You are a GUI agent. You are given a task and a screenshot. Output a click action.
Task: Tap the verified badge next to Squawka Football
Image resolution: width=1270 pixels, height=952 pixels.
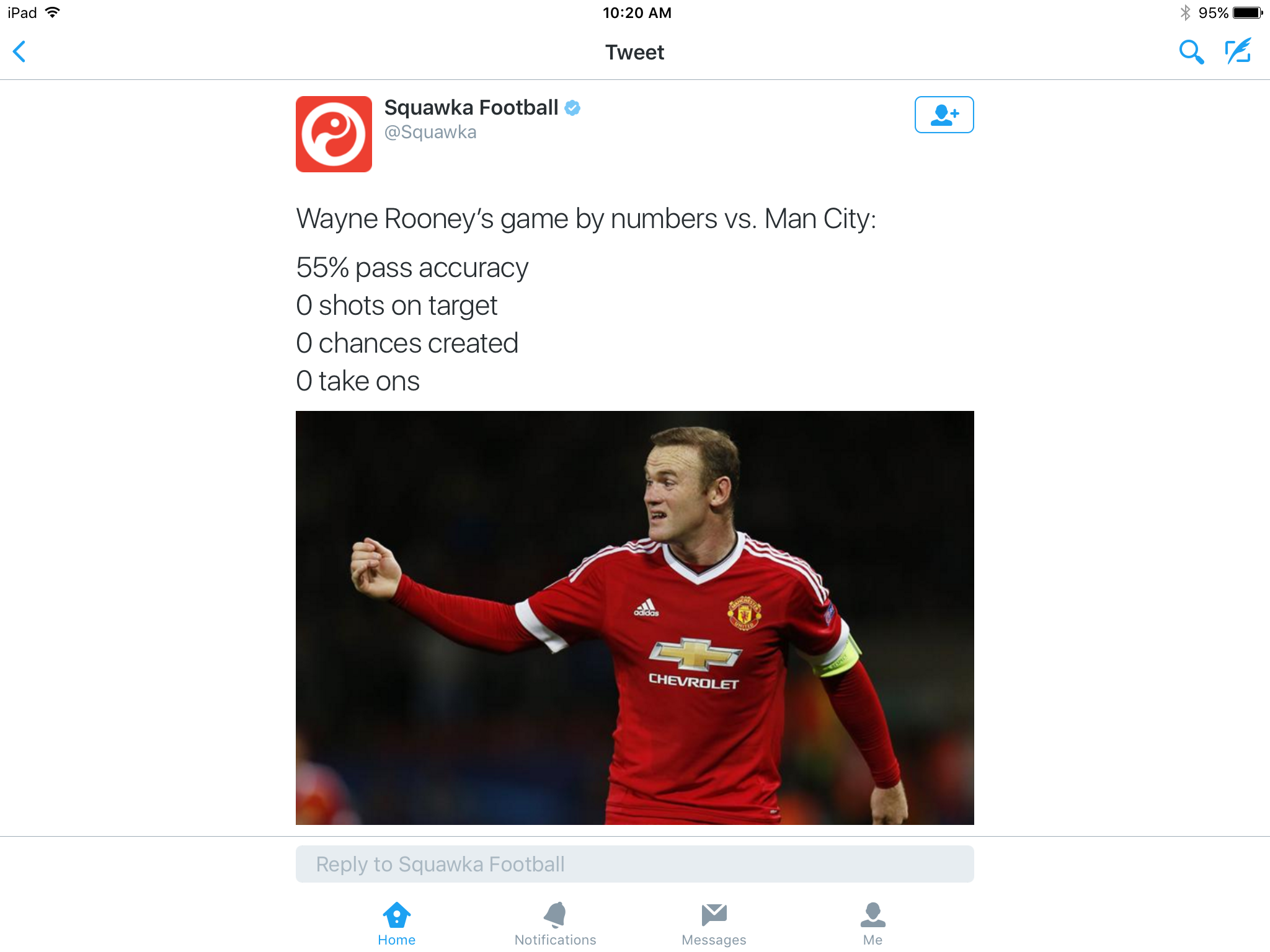point(572,108)
